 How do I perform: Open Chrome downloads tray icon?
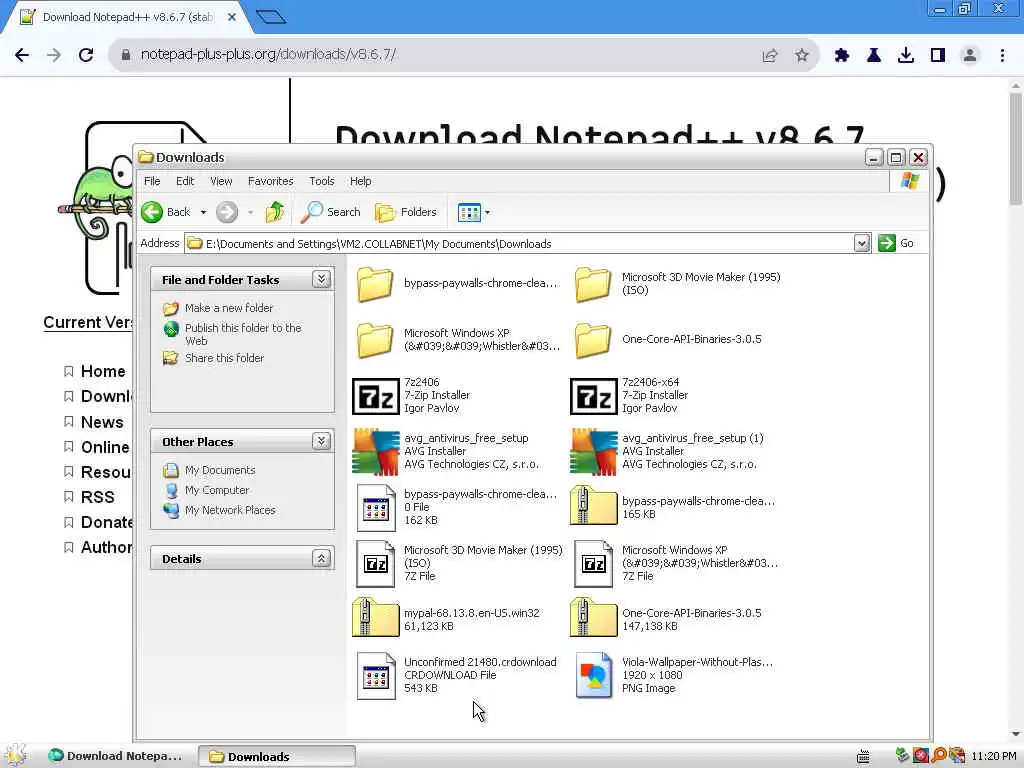pos(906,56)
